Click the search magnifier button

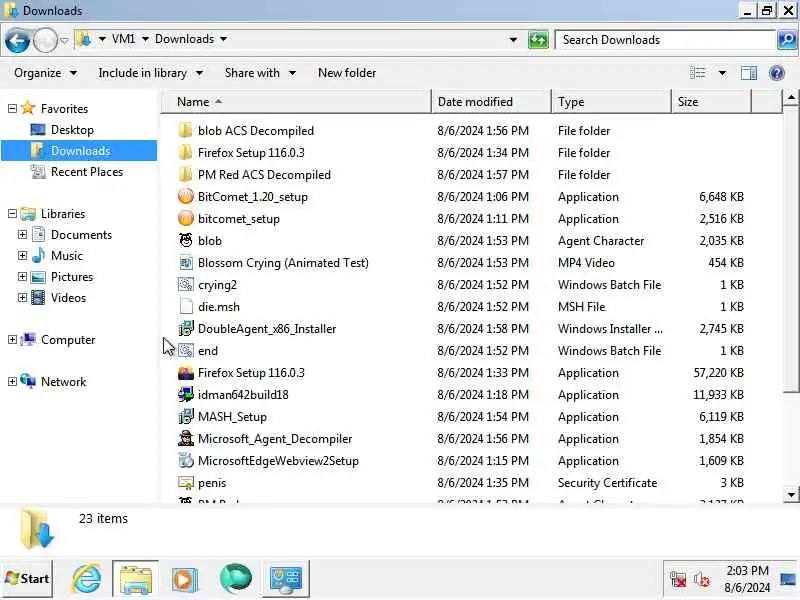(x=787, y=40)
